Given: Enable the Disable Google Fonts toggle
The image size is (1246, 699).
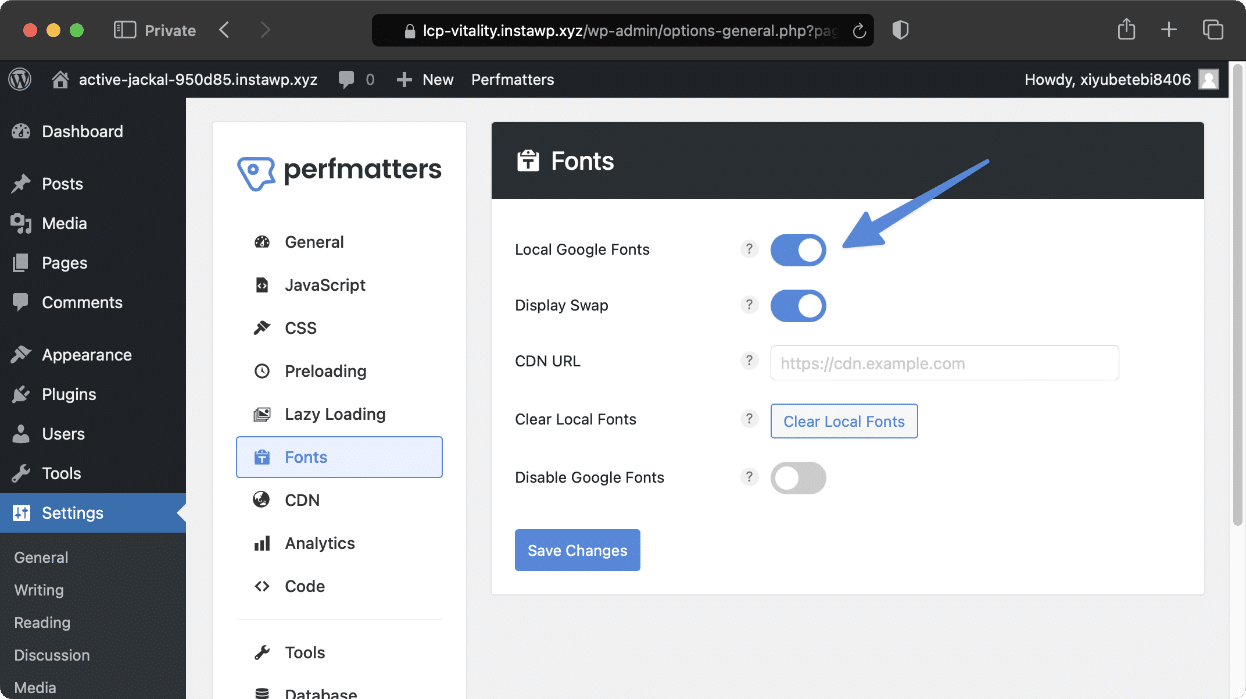Looking at the screenshot, I should pos(798,478).
